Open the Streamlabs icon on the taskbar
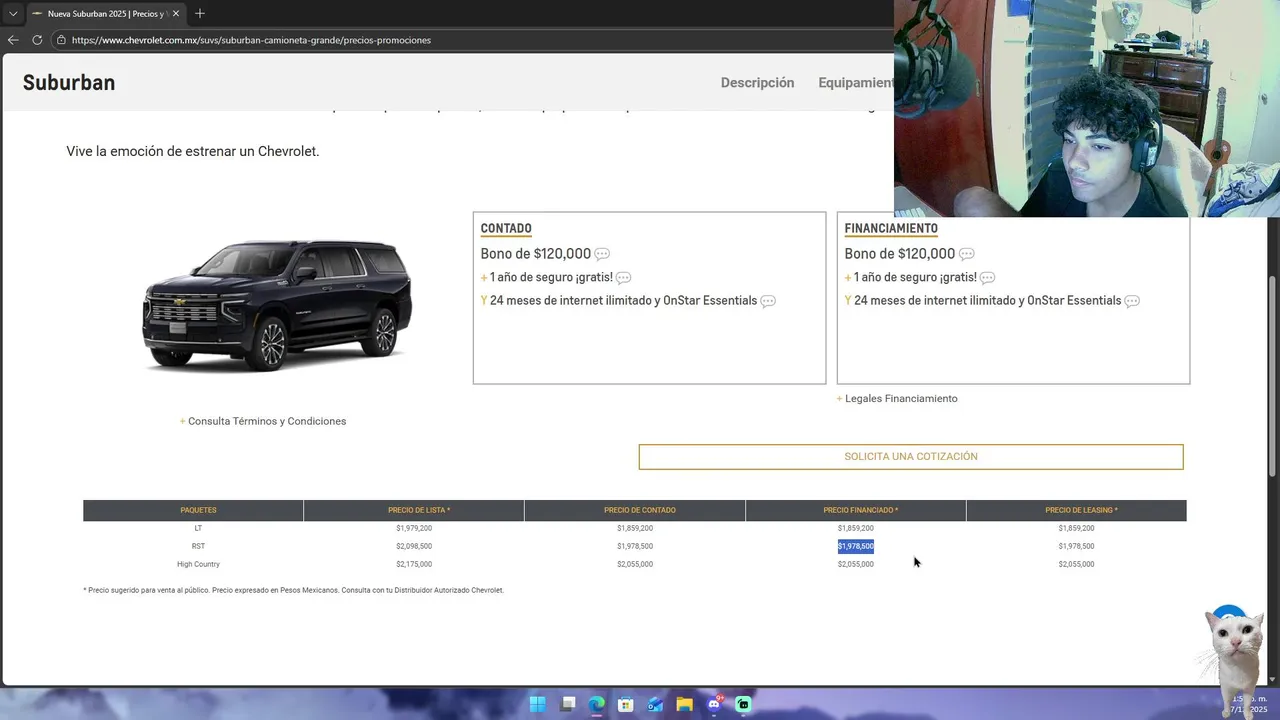The image size is (1280, 720). coord(743,704)
